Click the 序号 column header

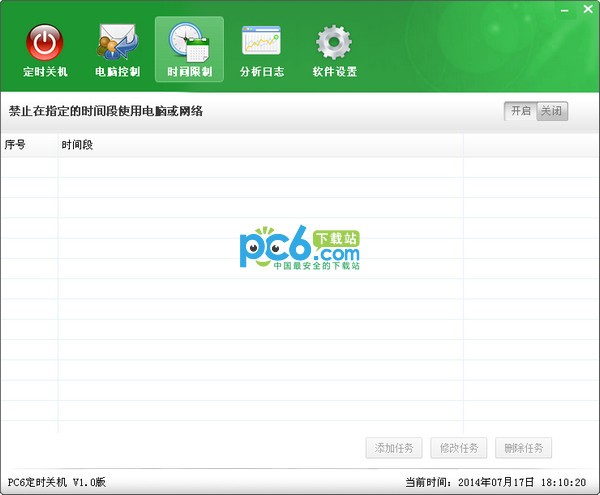point(29,145)
